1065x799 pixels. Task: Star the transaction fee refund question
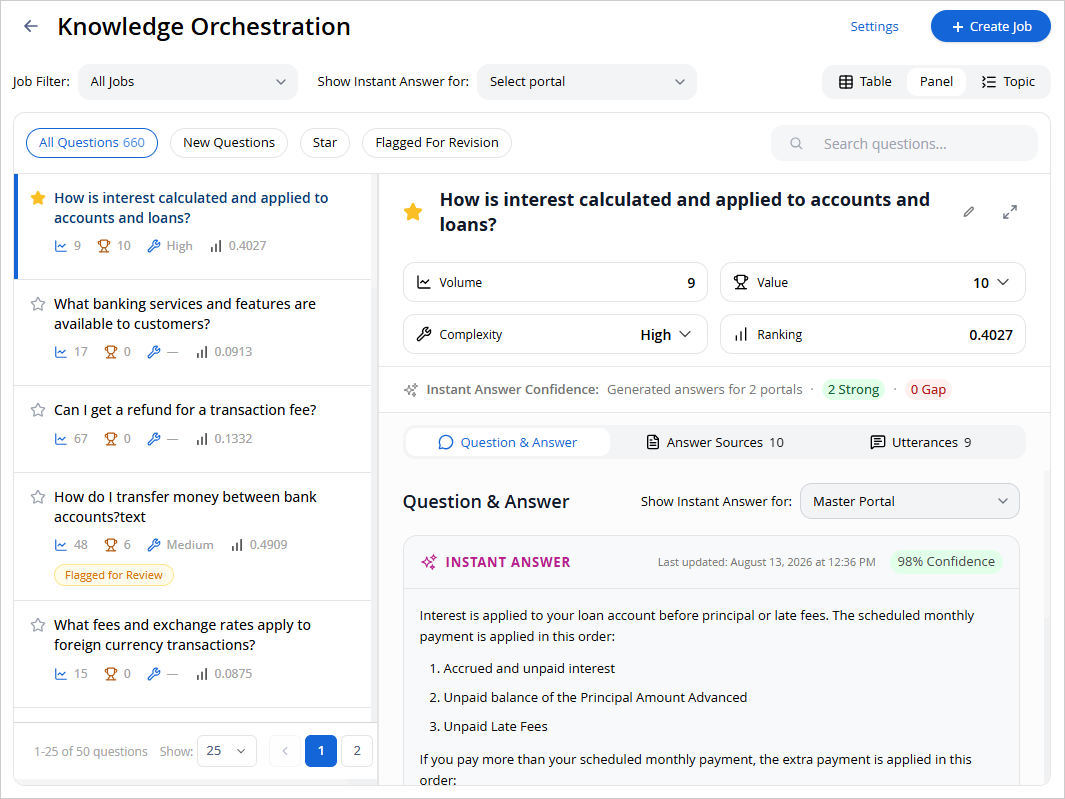point(38,410)
